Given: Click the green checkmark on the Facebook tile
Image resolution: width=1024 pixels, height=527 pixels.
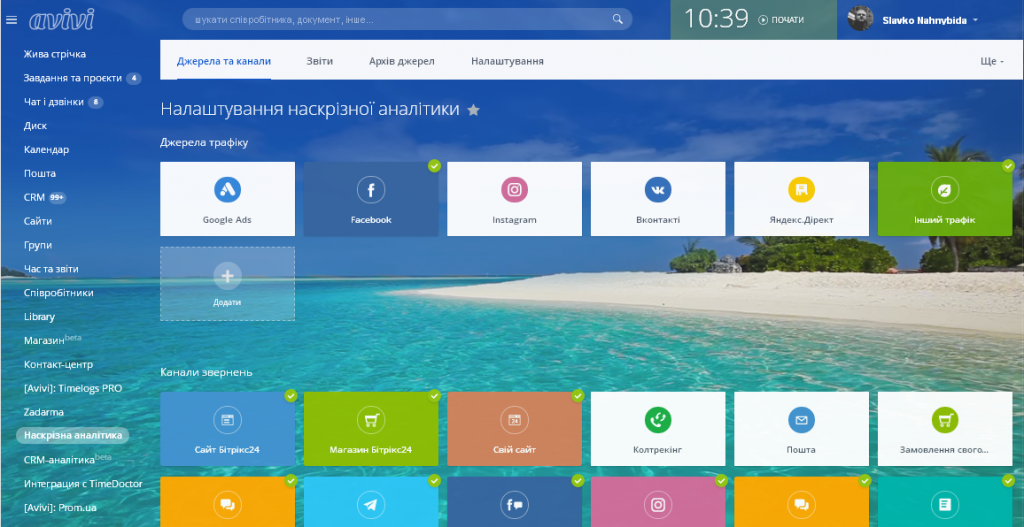Looking at the screenshot, I should point(434,166).
